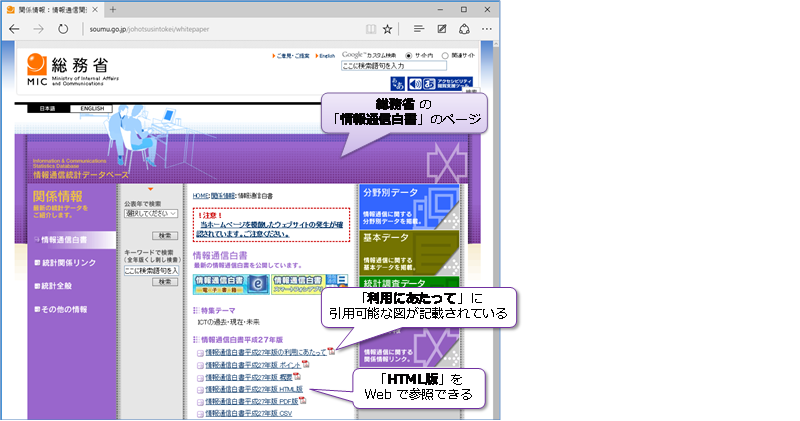800x421 pixels.
Task: Open 情報通信白書平成27年版 CSV link
Action: pos(248,414)
